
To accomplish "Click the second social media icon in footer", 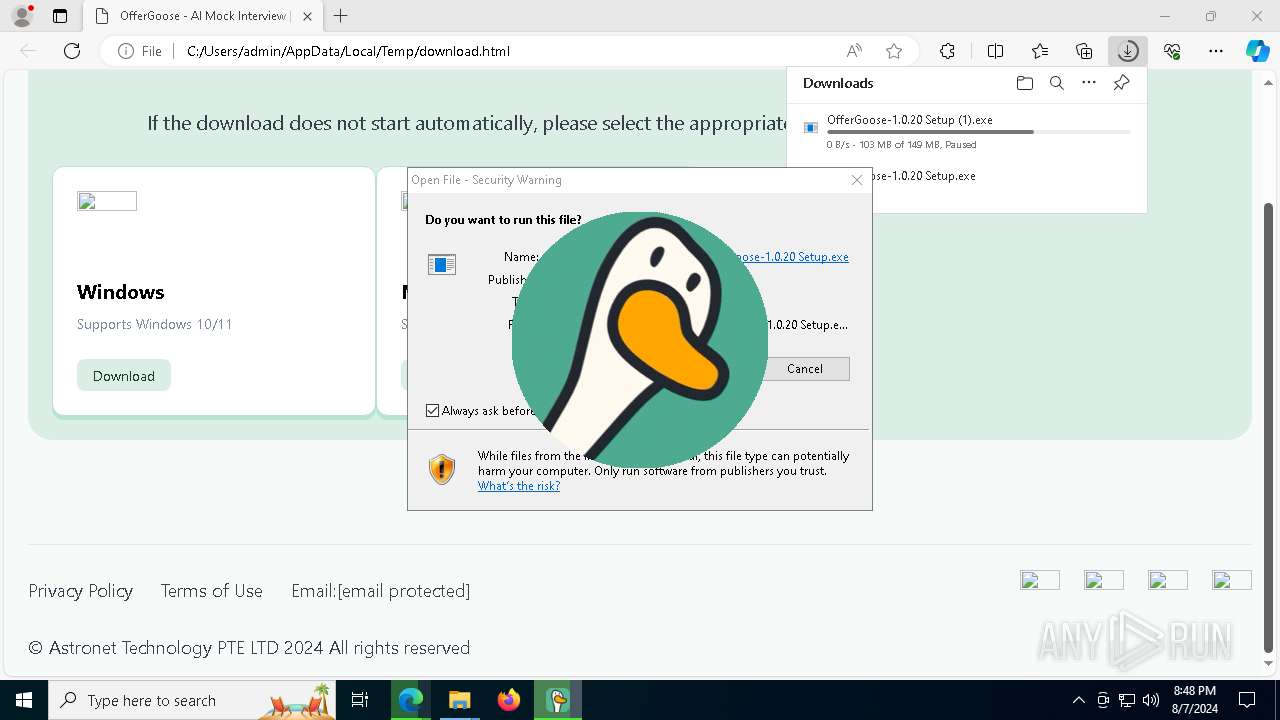I will (x=1104, y=580).
